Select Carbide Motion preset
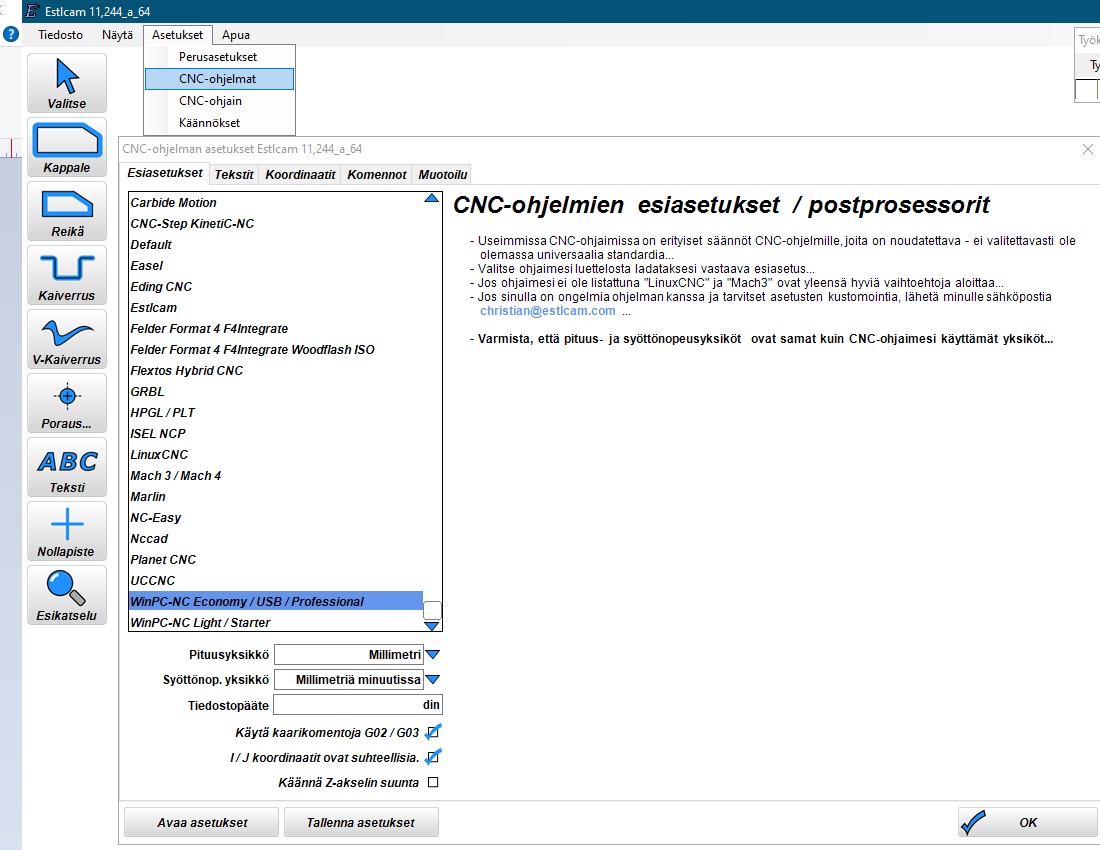 pos(276,203)
